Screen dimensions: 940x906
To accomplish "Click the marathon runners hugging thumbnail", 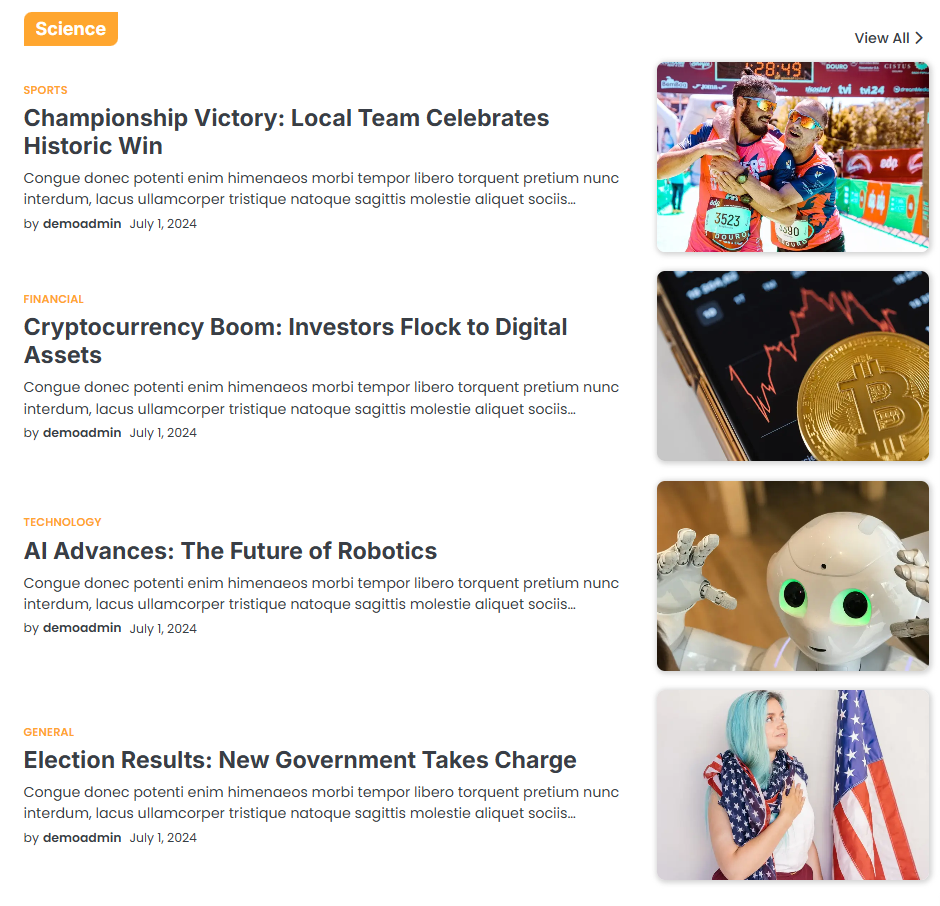I will 793,156.
